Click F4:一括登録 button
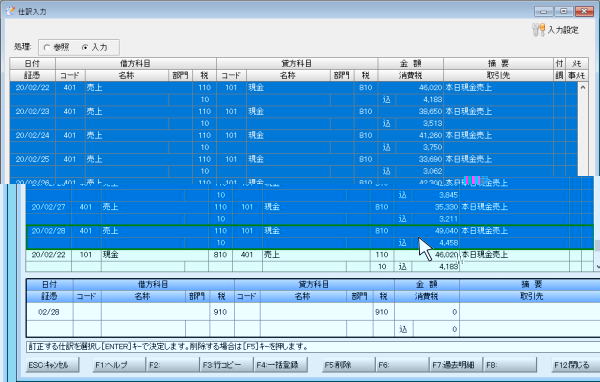Screen dimensions: 600x382 pos(280,365)
